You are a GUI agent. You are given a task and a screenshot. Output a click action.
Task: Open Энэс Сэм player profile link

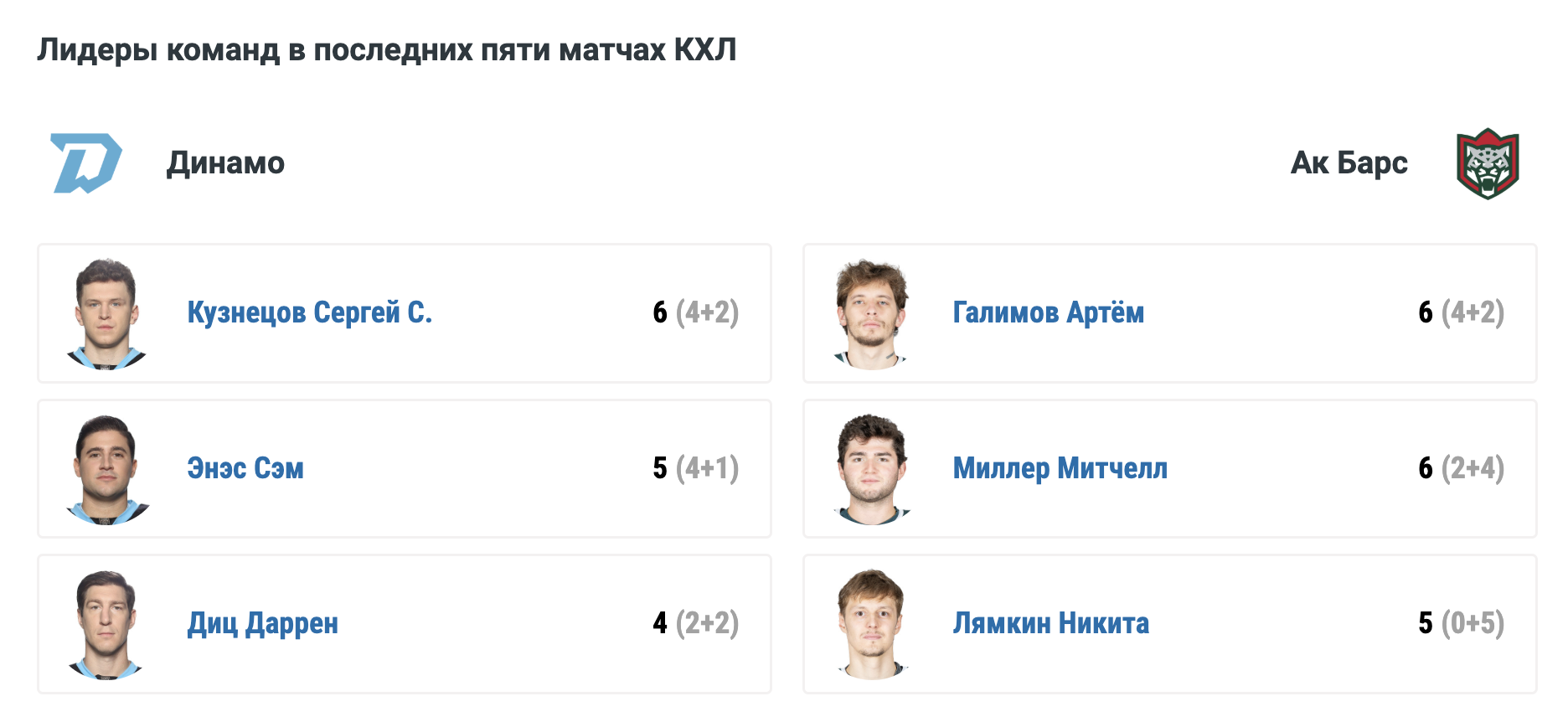point(245,468)
